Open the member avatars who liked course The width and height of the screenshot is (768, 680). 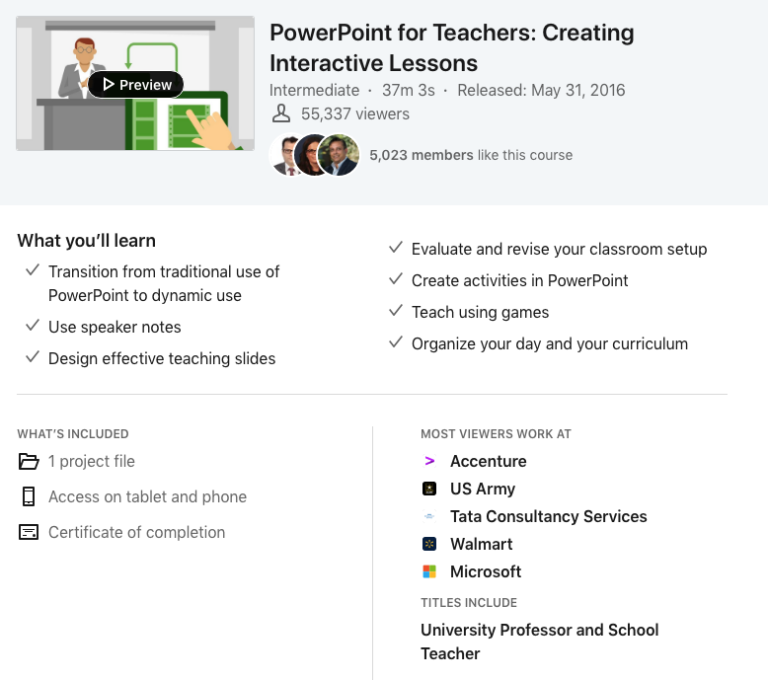314,155
